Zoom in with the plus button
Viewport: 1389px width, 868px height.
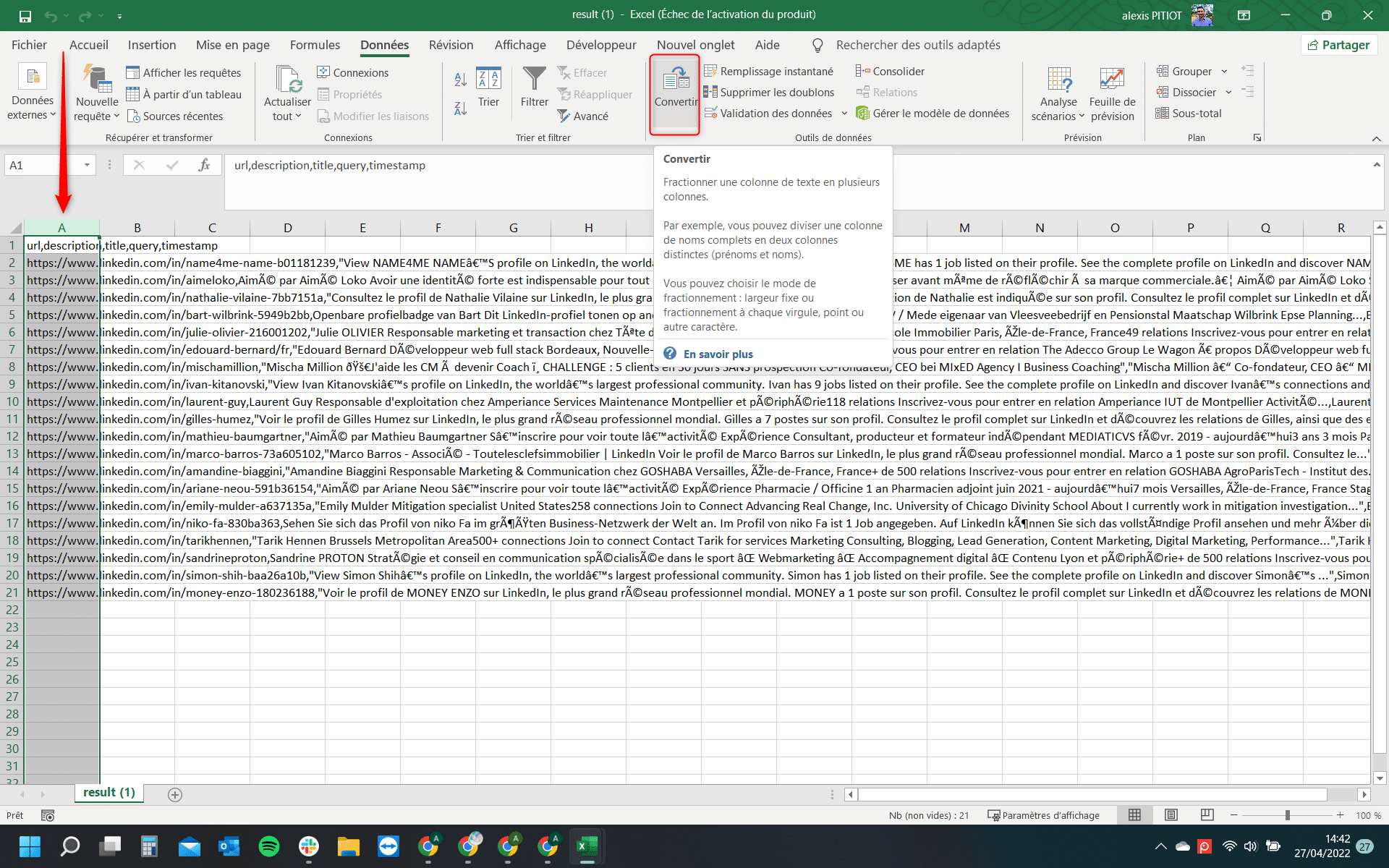coord(1340,815)
